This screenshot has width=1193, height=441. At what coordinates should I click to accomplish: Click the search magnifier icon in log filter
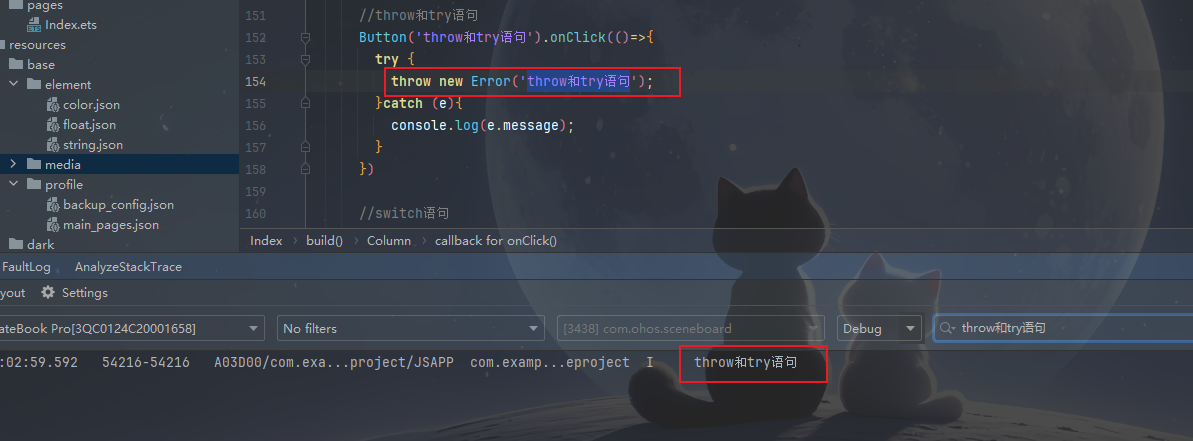tap(948, 328)
